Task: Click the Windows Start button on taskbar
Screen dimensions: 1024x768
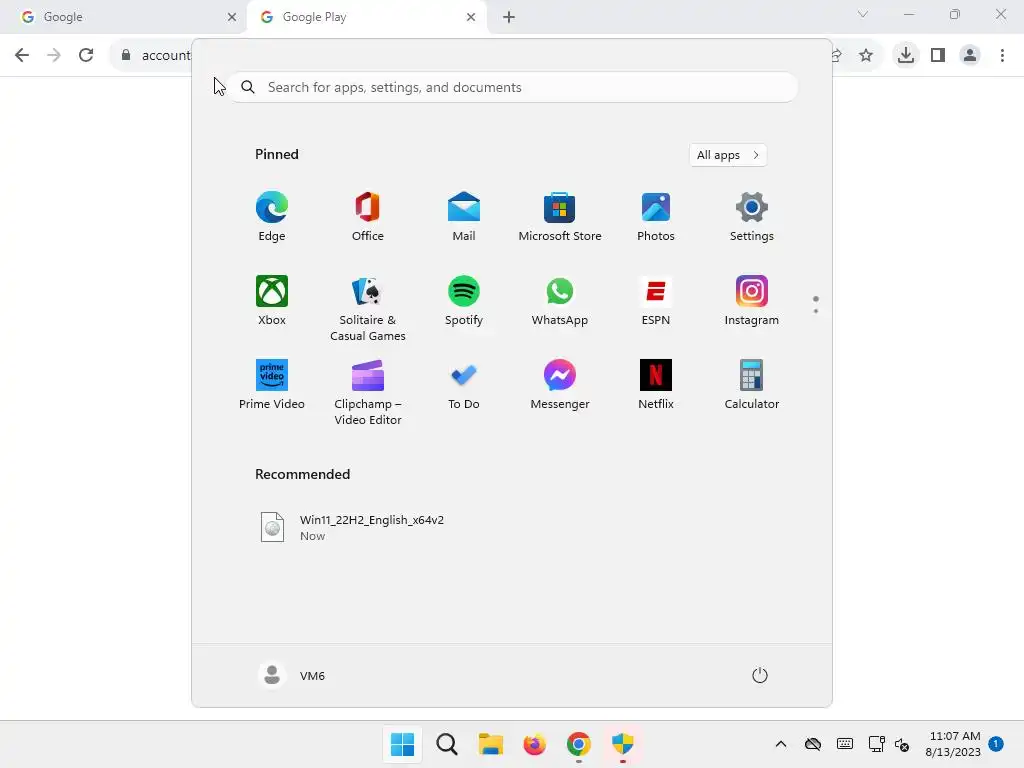Action: pyautogui.click(x=402, y=744)
